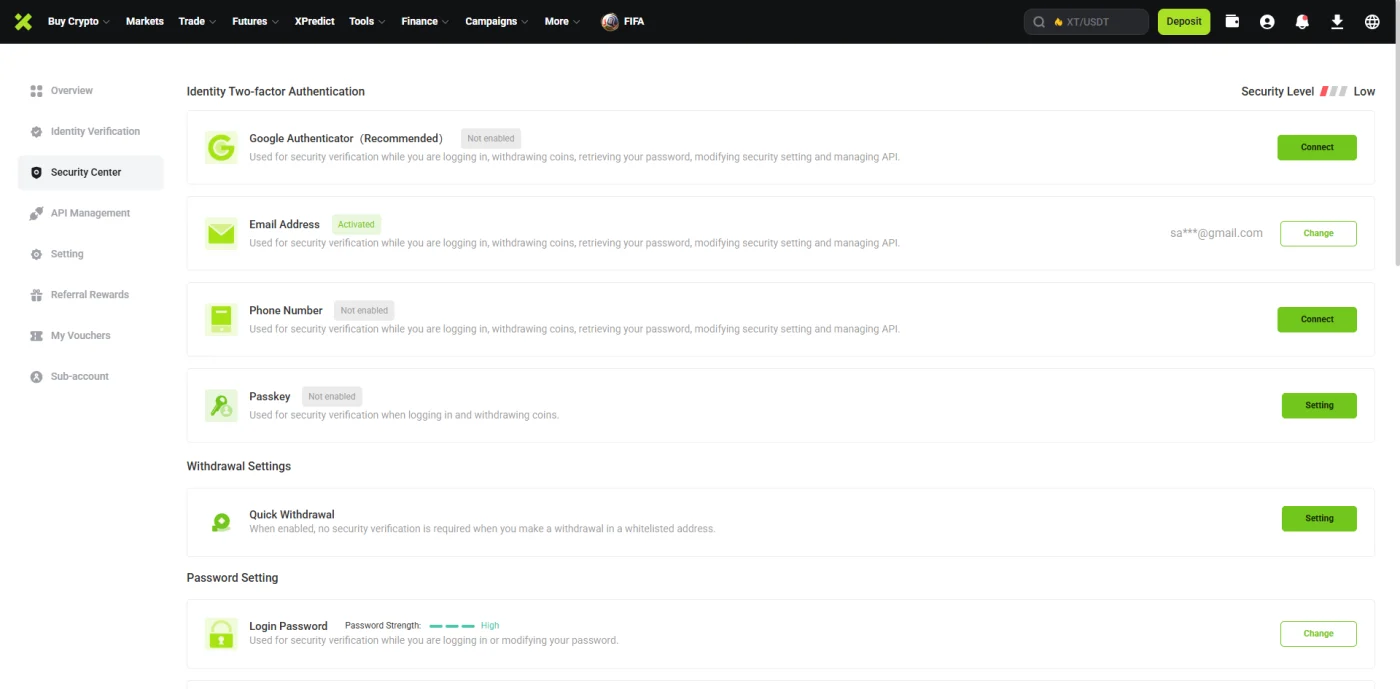1400x689 pixels.
Task: Click the Setting gear icon in sidebar
Action: click(36, 254)
